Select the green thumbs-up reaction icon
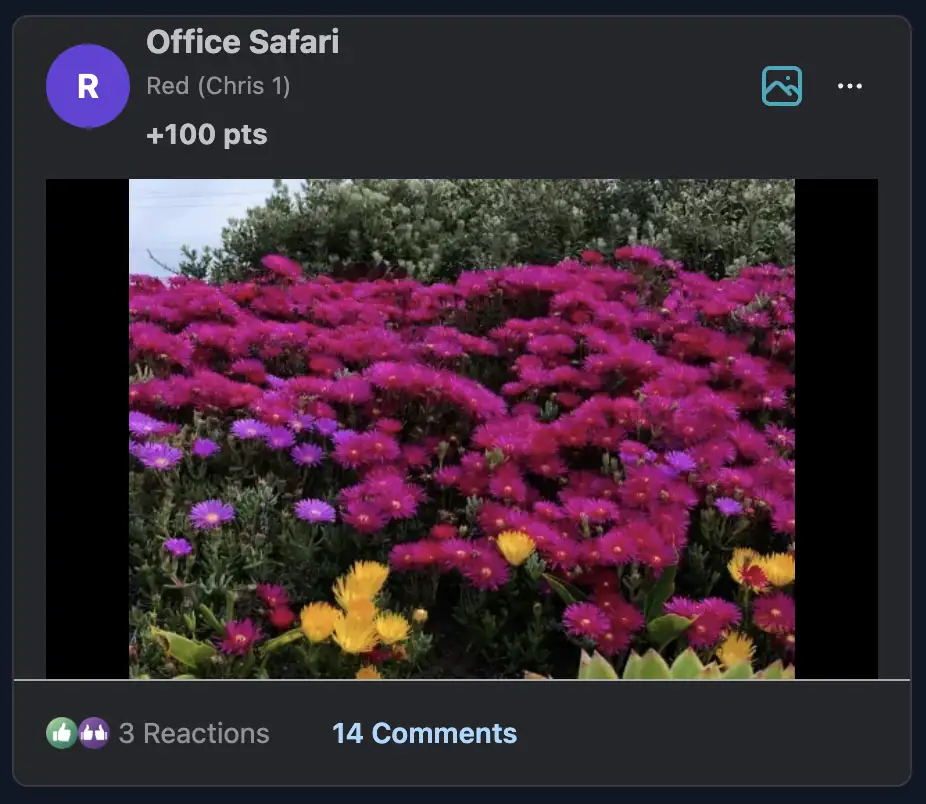Image resolution: width=926 pixels, height=804 pixels. (60, 733)
